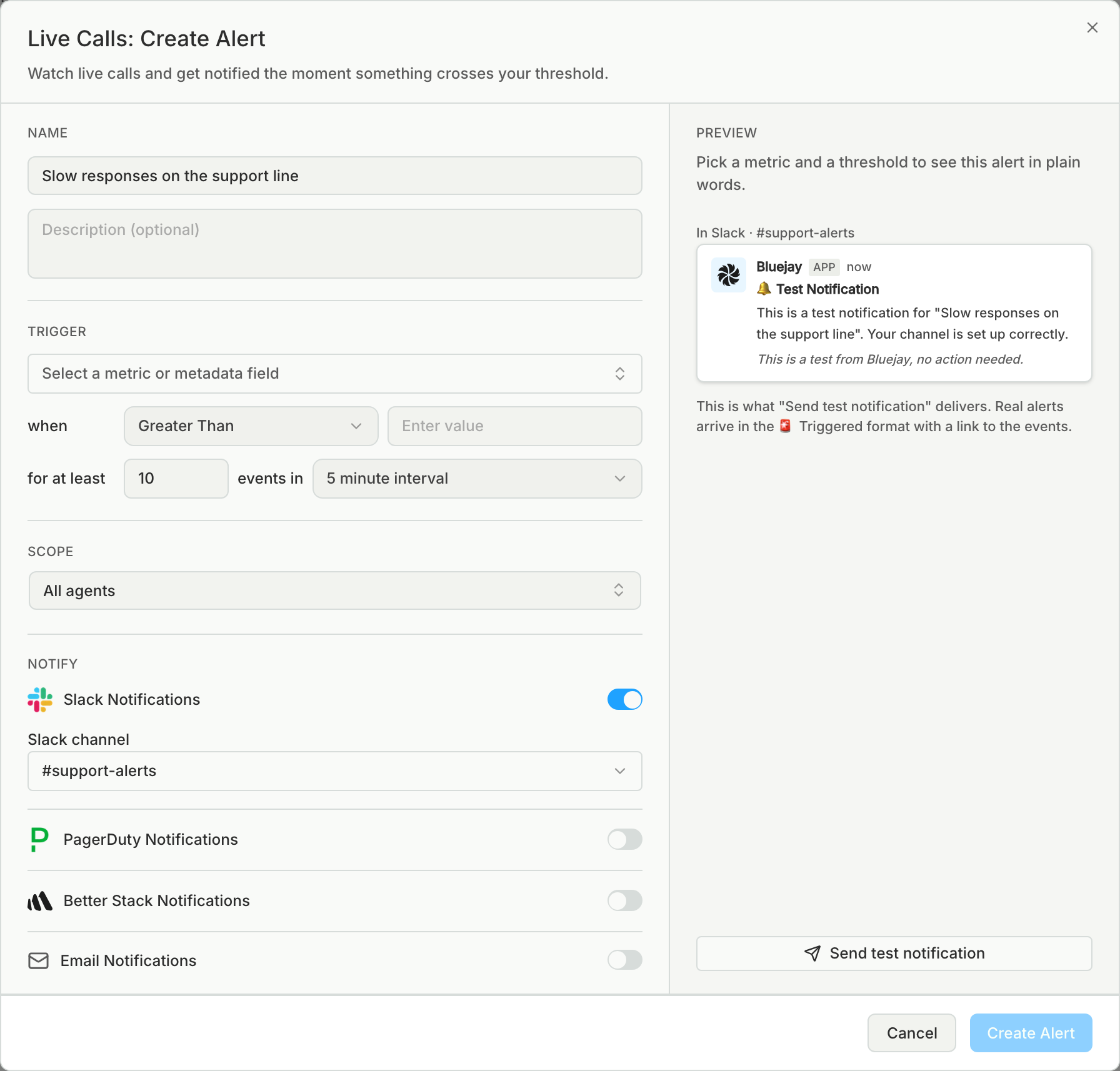The height and width of the screenshot is (1071, 1120).
Task: Click the Bluejay app avatar in preview
Action: 729,275
